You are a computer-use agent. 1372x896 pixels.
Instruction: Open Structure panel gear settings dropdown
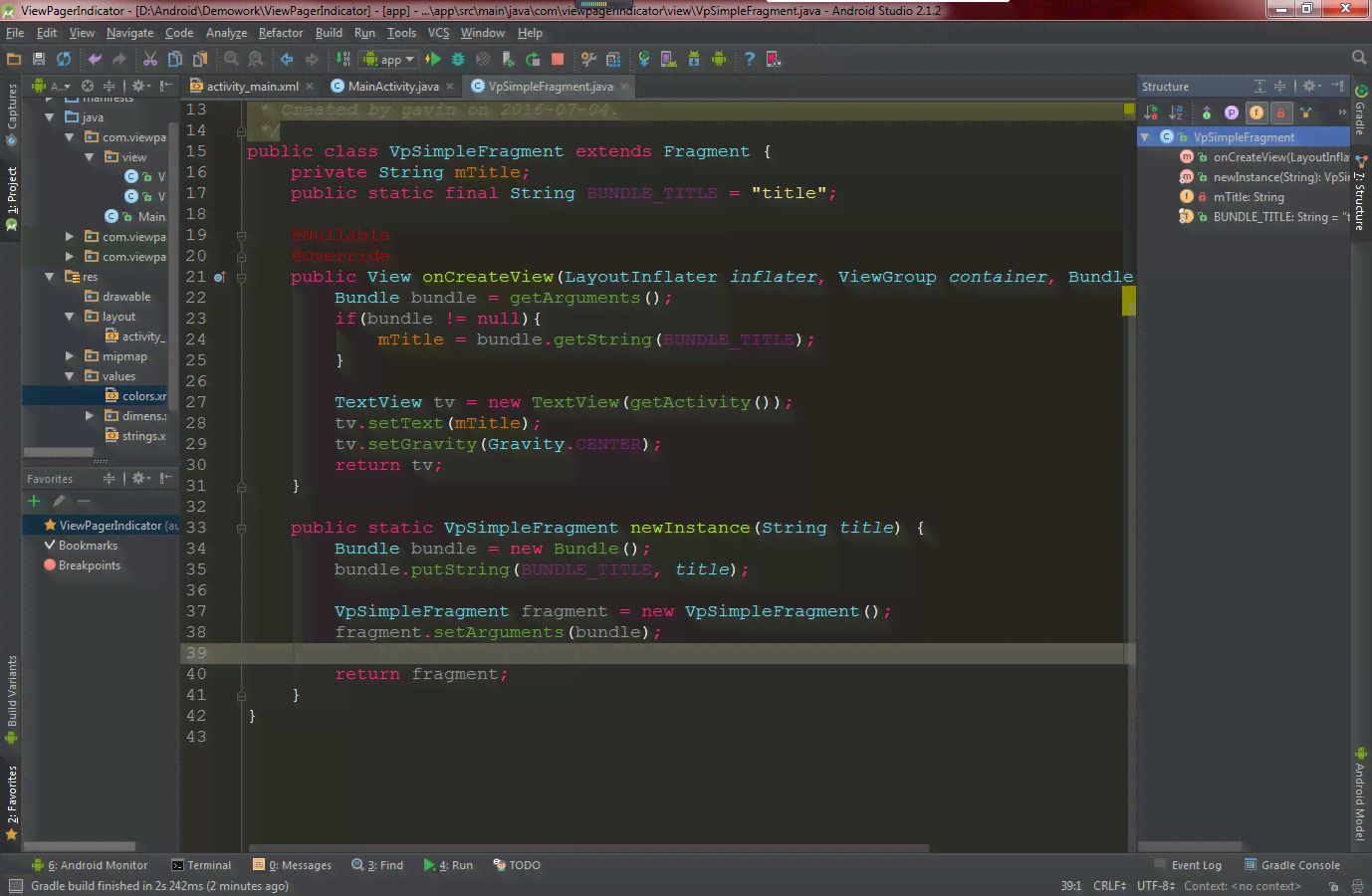[x=1311, y=87]
